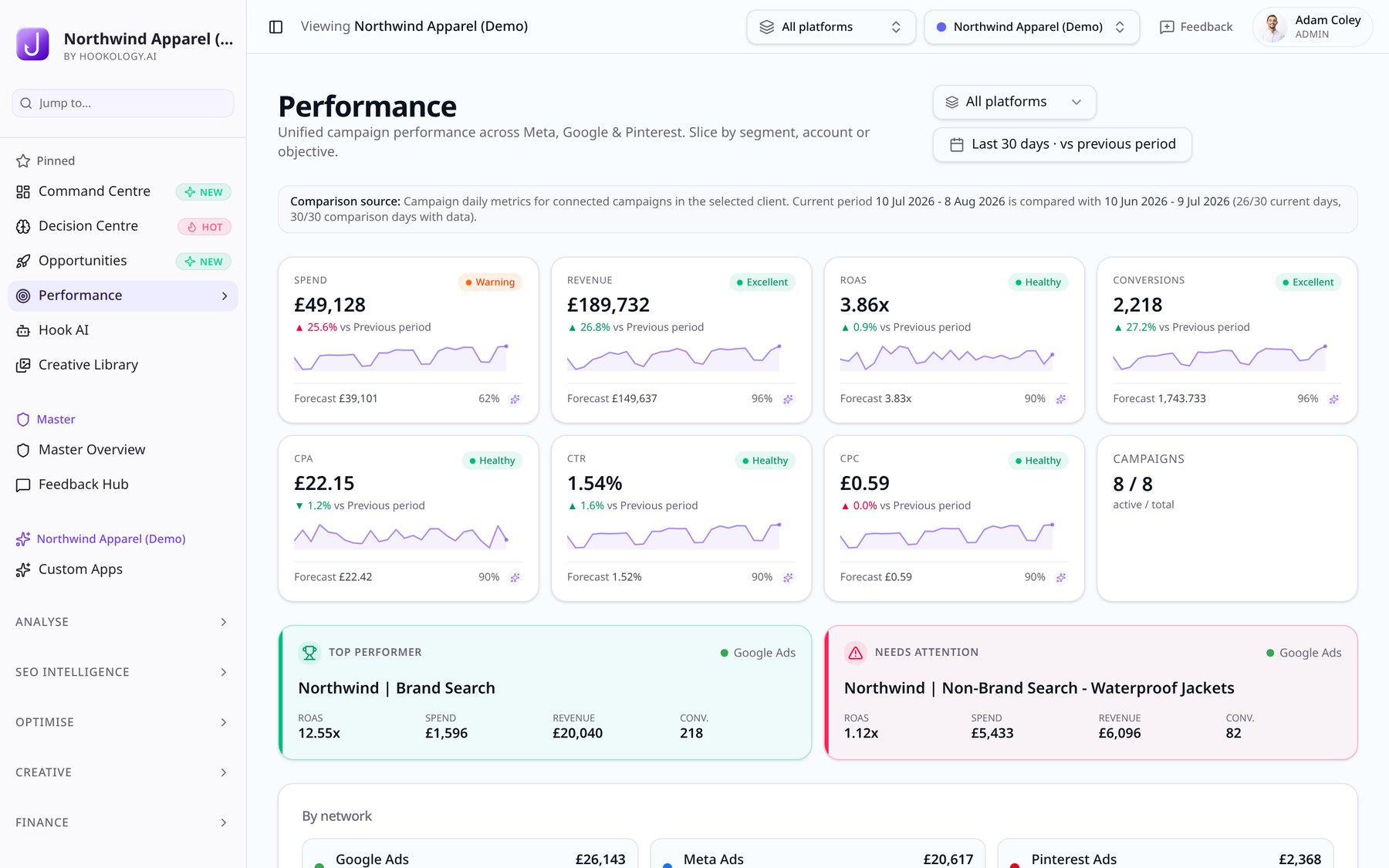Click the CPA forecast sparkle icon
The height and width of the screenshot is (868, 1389).
click(515, 577)
